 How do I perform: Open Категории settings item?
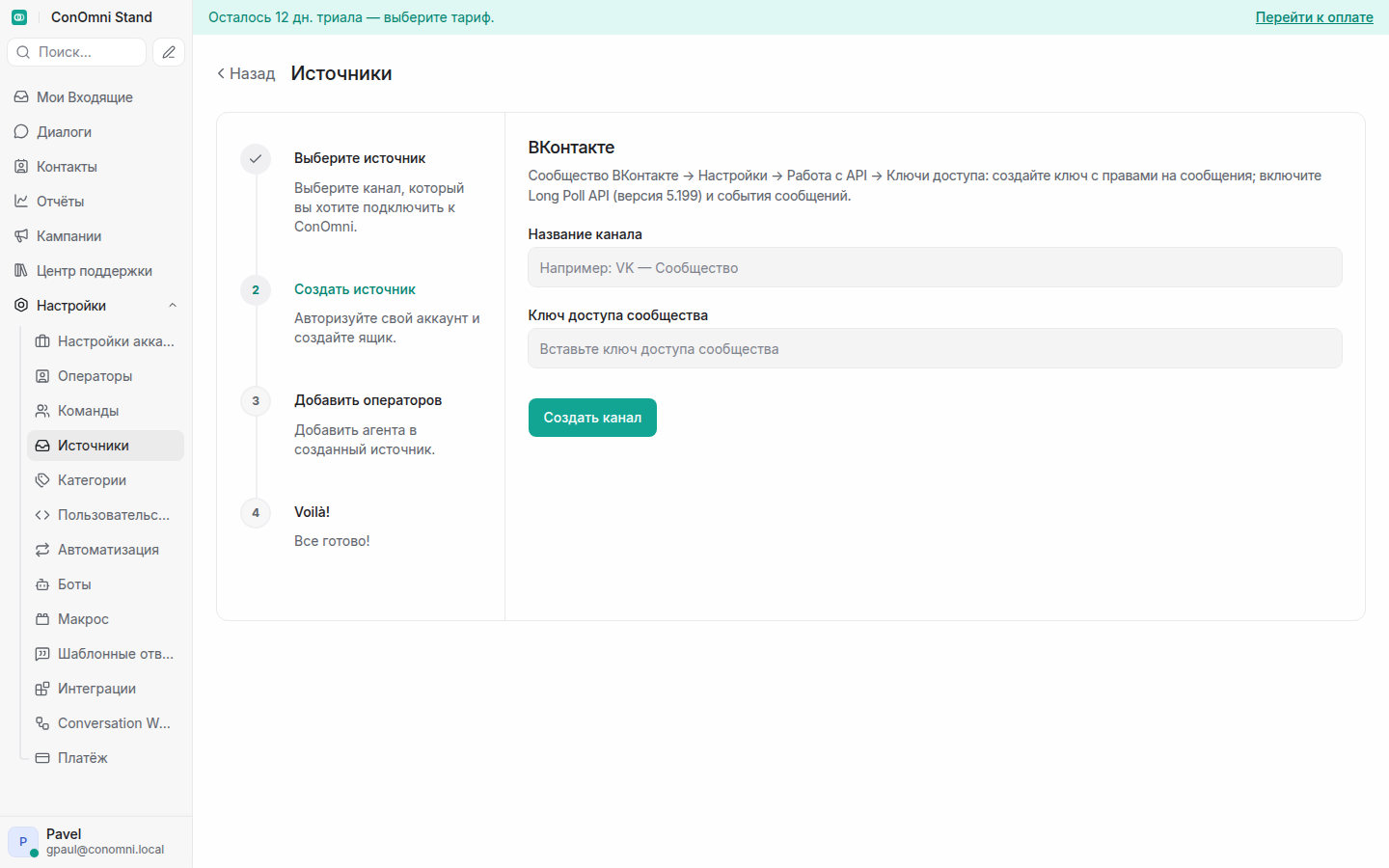coord(106,480)
